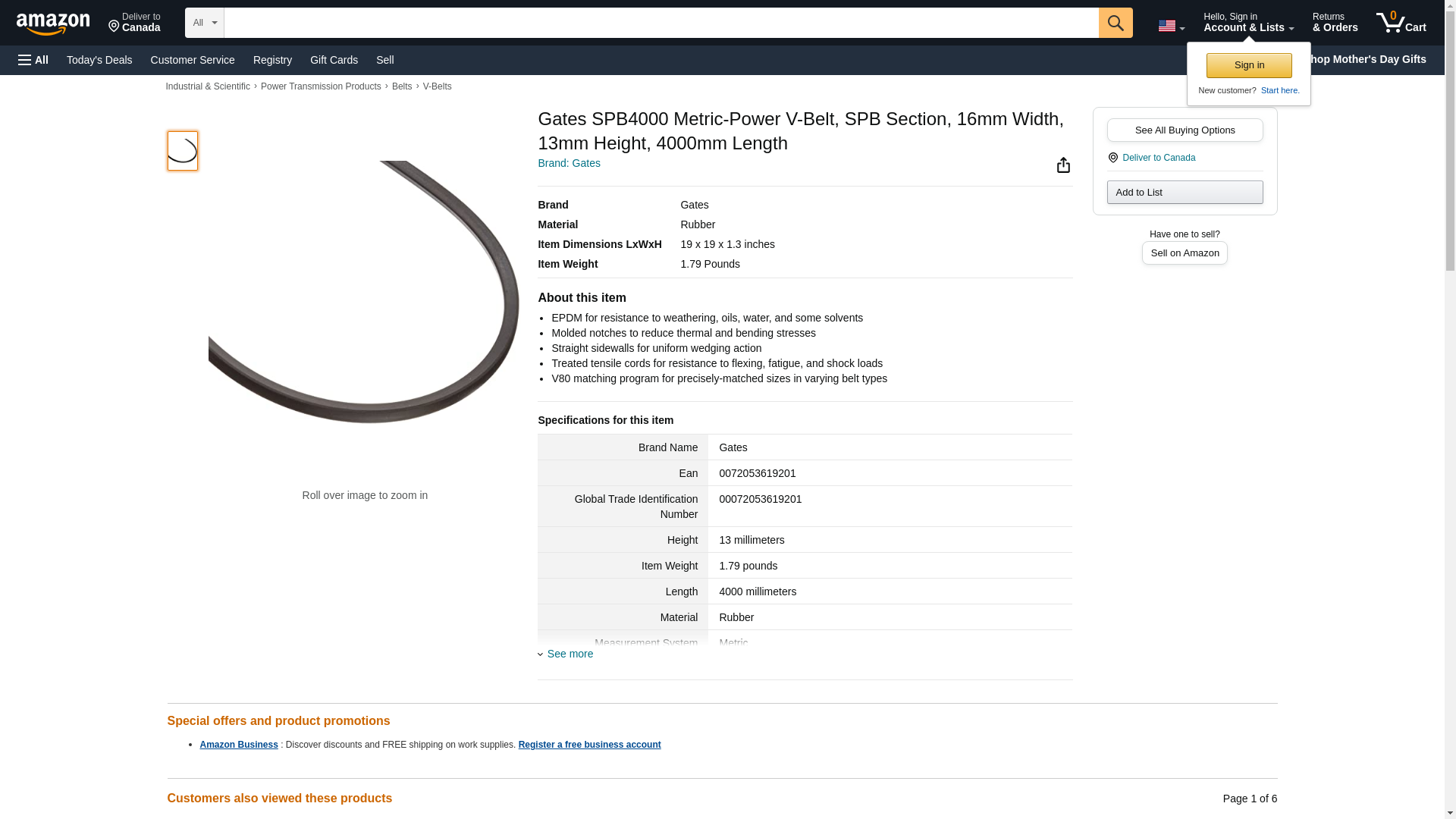Open the All search category dropdown

pos(204,23)
